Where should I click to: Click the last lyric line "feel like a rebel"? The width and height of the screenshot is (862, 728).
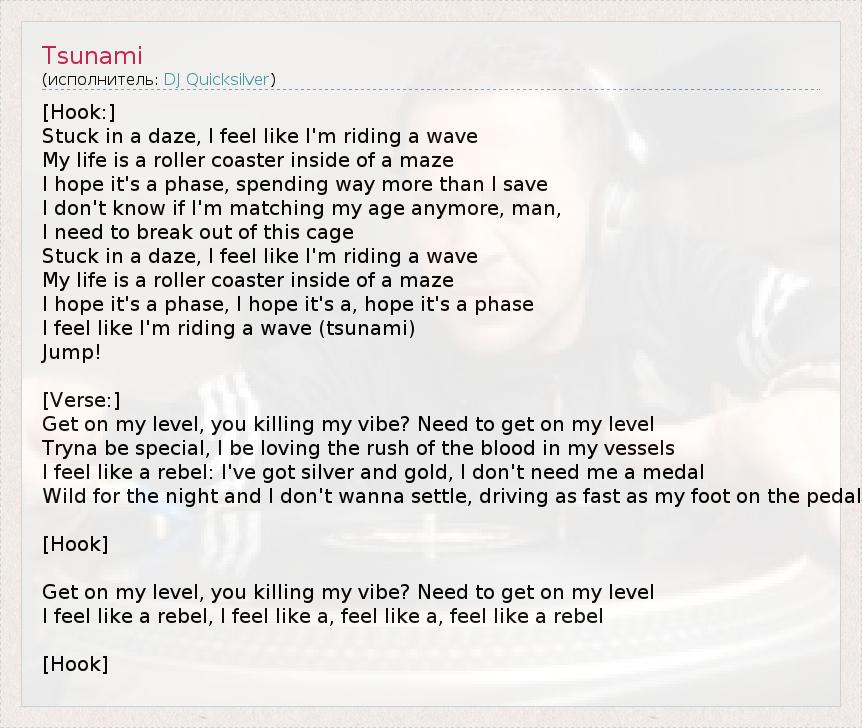click(322, 616)
